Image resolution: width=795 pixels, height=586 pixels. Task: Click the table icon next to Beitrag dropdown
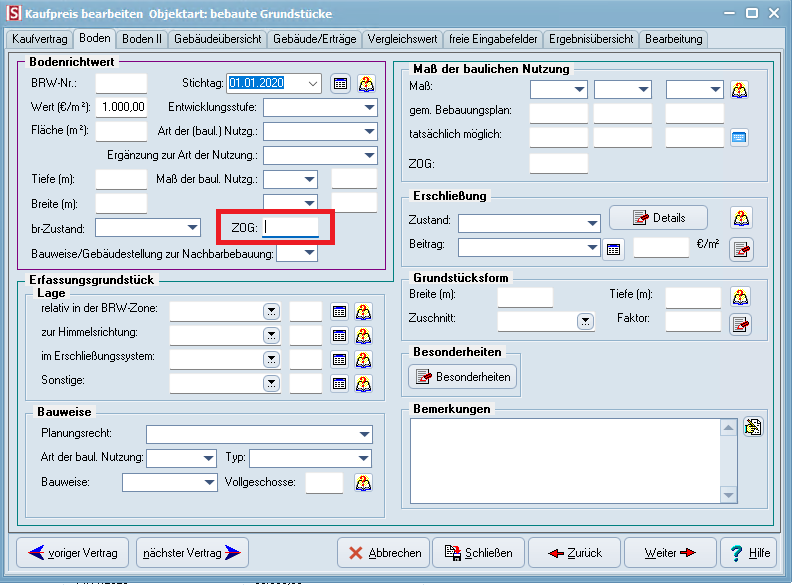point(614,248)
